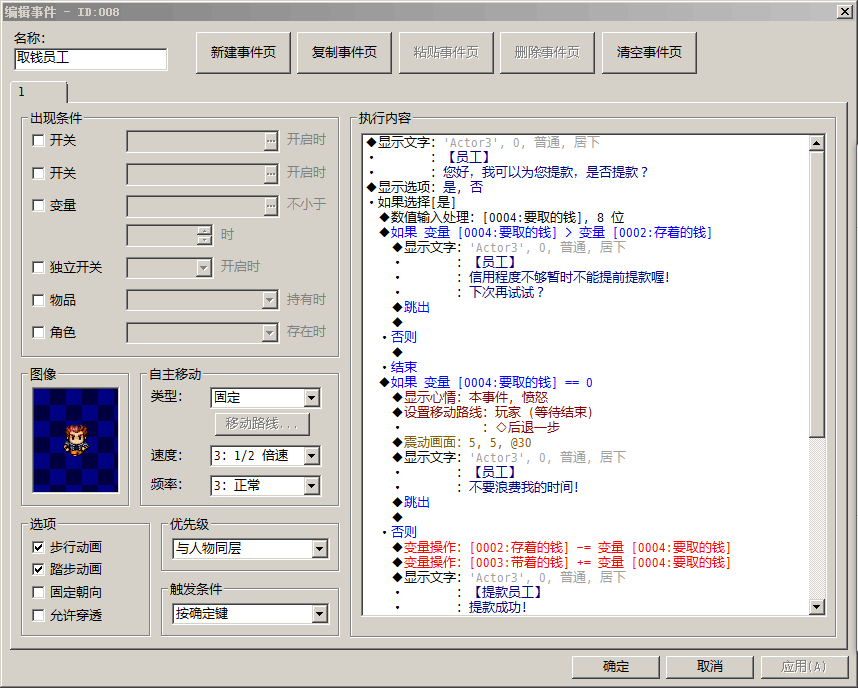858x688 pixels.
Task: Check the 独立开关 condition checkbox
Action: [x=38, y=267]
